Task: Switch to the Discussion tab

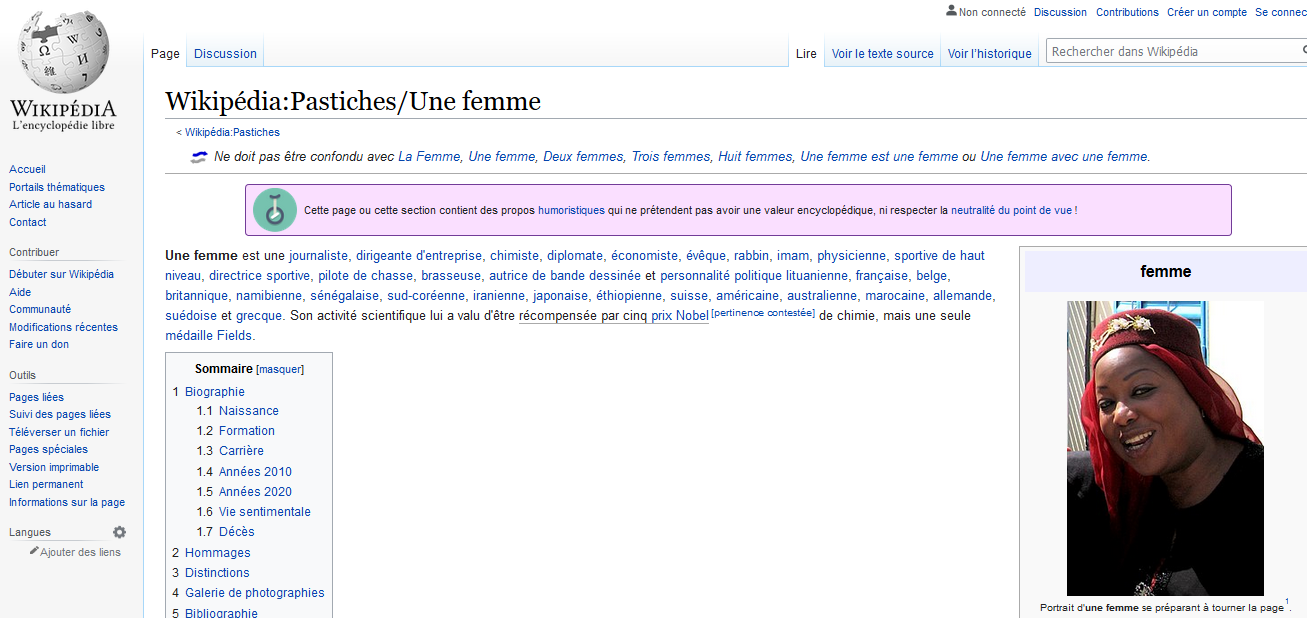Action: coord(225,54)
